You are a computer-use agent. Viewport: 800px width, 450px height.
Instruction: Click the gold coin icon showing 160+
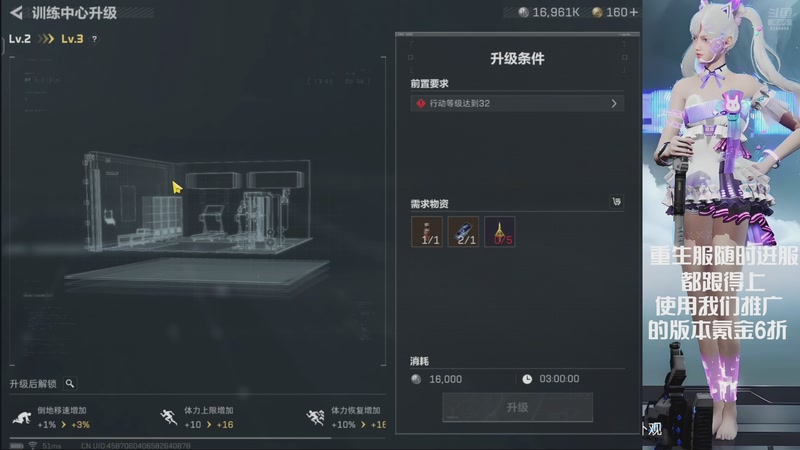(597, 12)
